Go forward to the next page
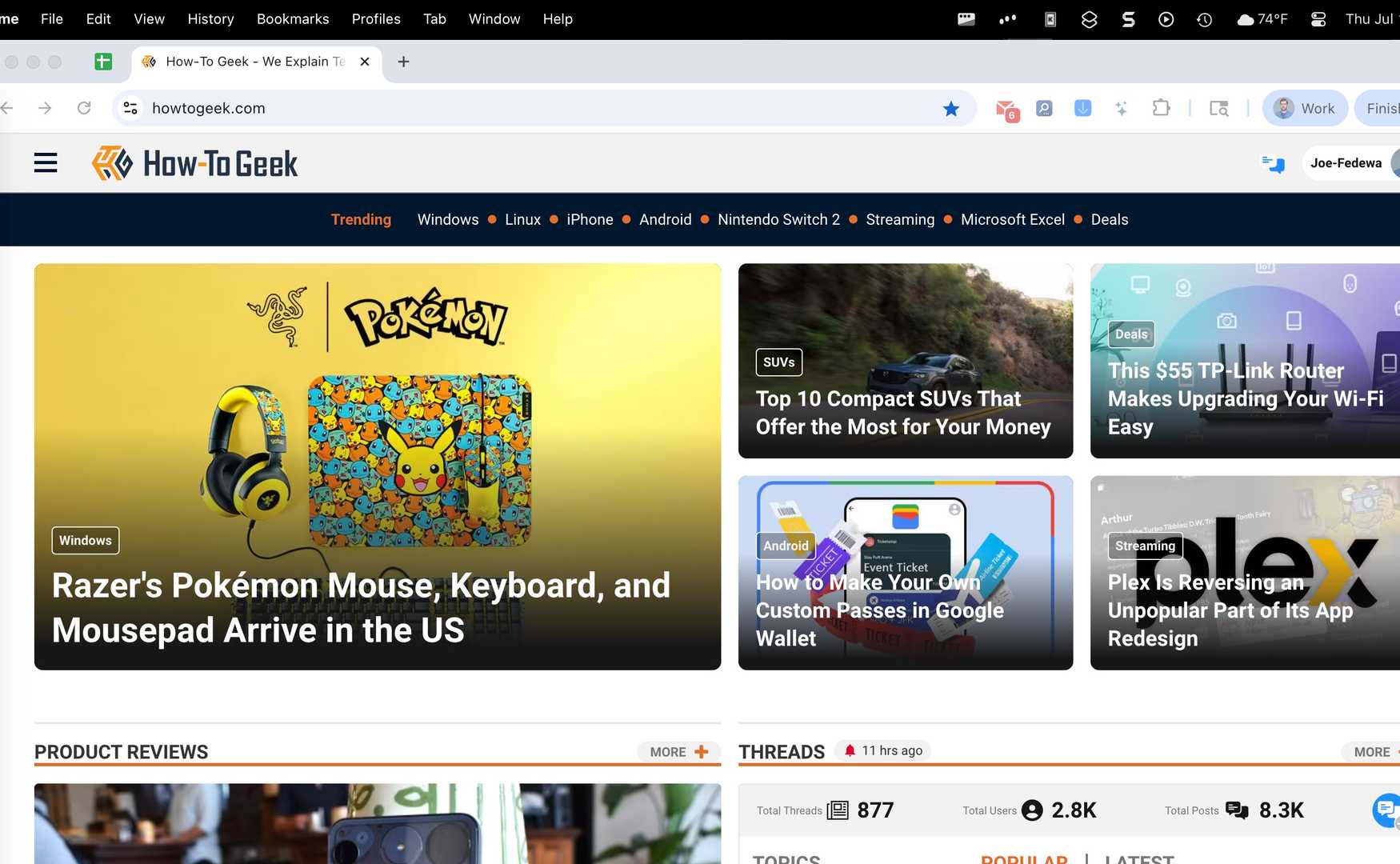Viewport: 1400px width, 864px height. 45,108
